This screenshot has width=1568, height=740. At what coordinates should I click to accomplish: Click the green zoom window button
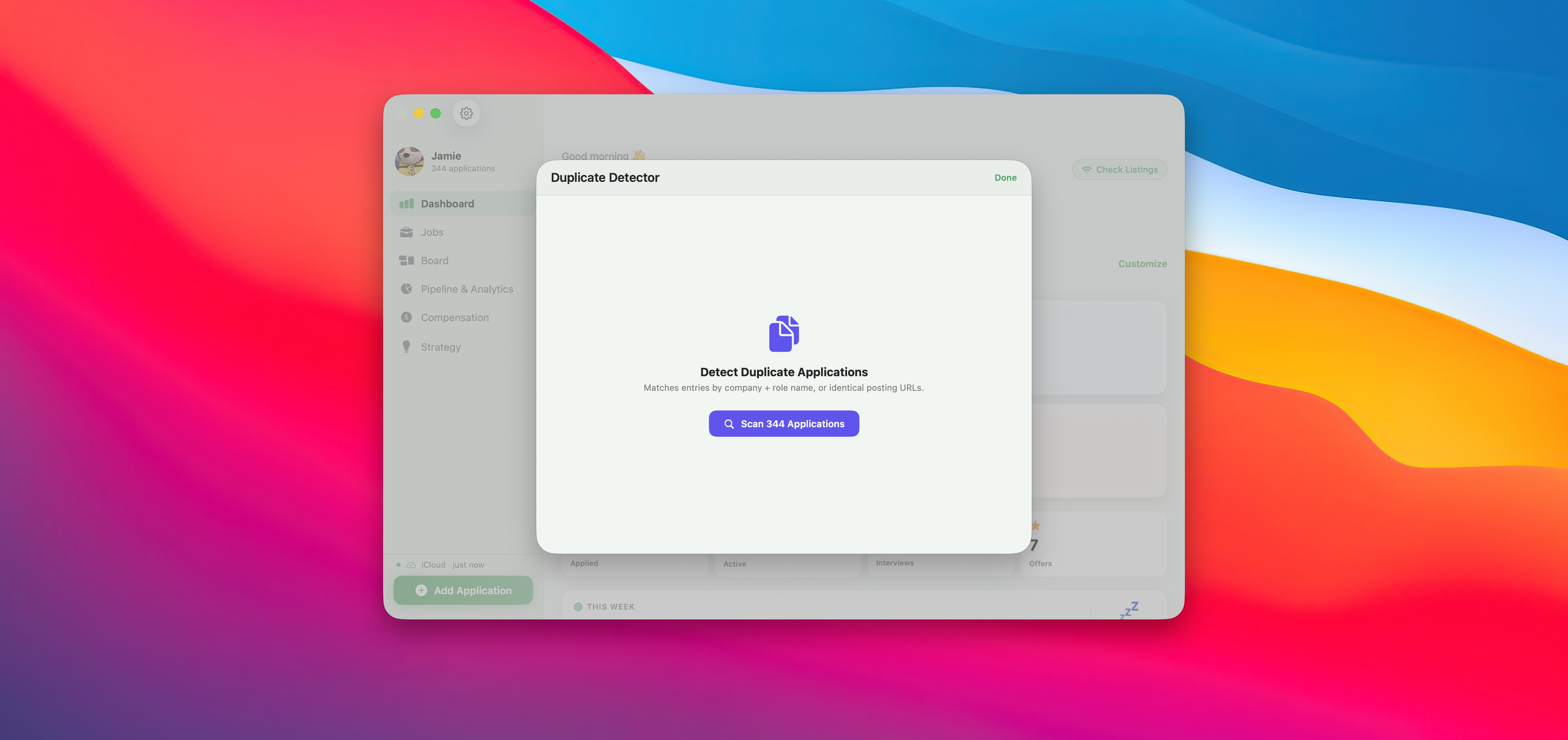point(435,113)
